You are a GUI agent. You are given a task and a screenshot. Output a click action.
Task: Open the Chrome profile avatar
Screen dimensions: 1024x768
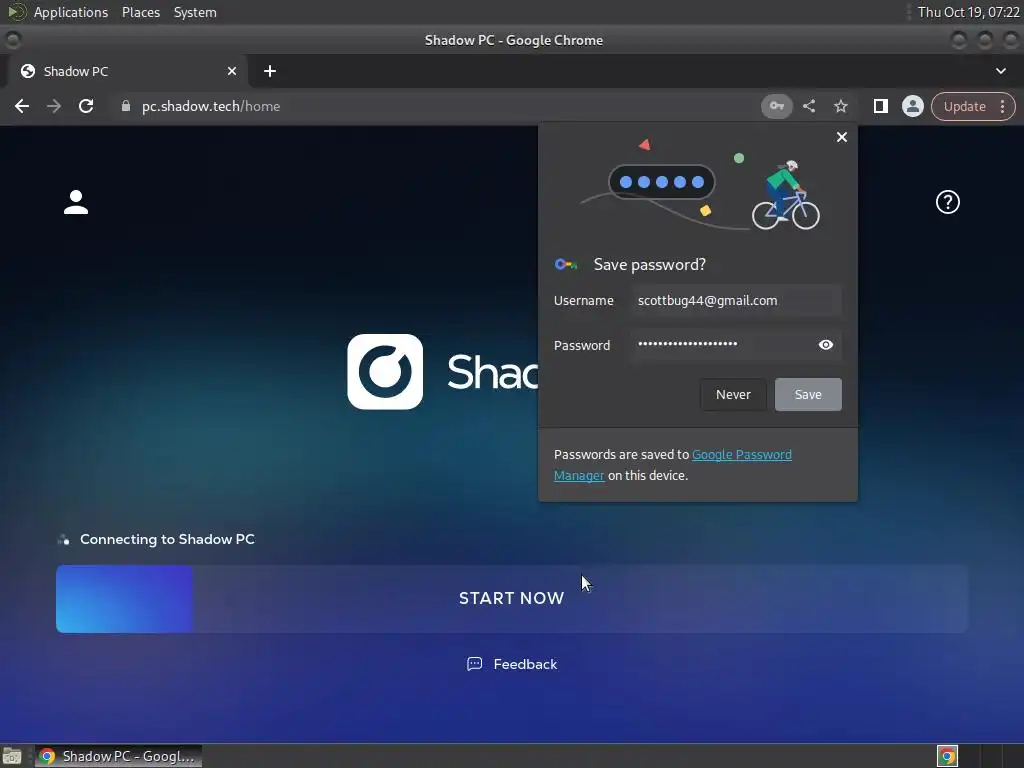tap(912, 106)
